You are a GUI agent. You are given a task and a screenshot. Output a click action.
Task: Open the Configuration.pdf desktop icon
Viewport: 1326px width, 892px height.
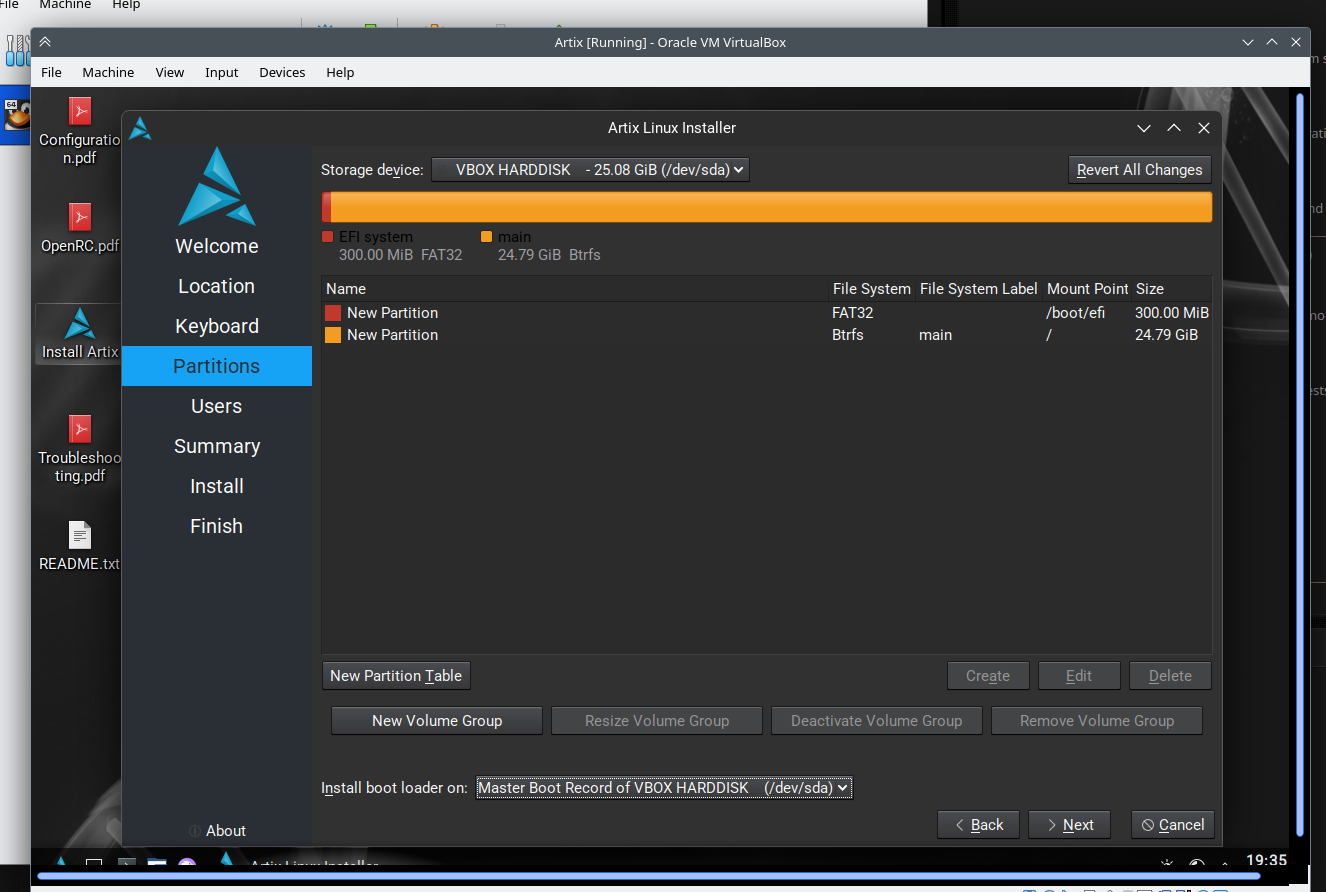coord(79,130)
